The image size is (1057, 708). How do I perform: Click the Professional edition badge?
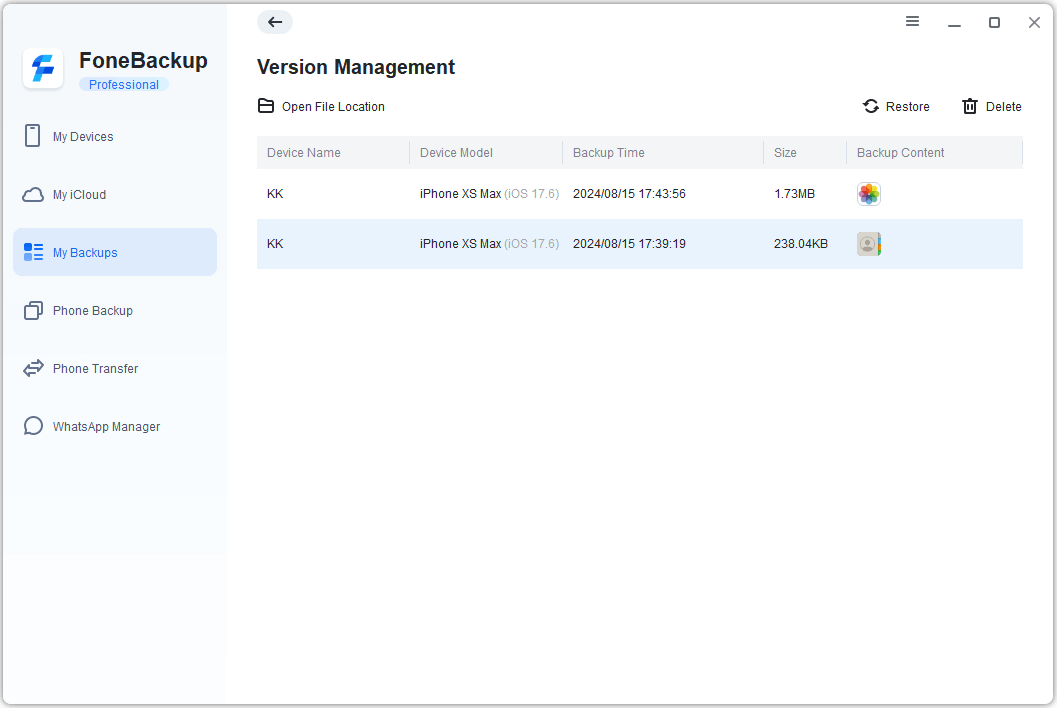pyautogui.click(x=124, y=85)
